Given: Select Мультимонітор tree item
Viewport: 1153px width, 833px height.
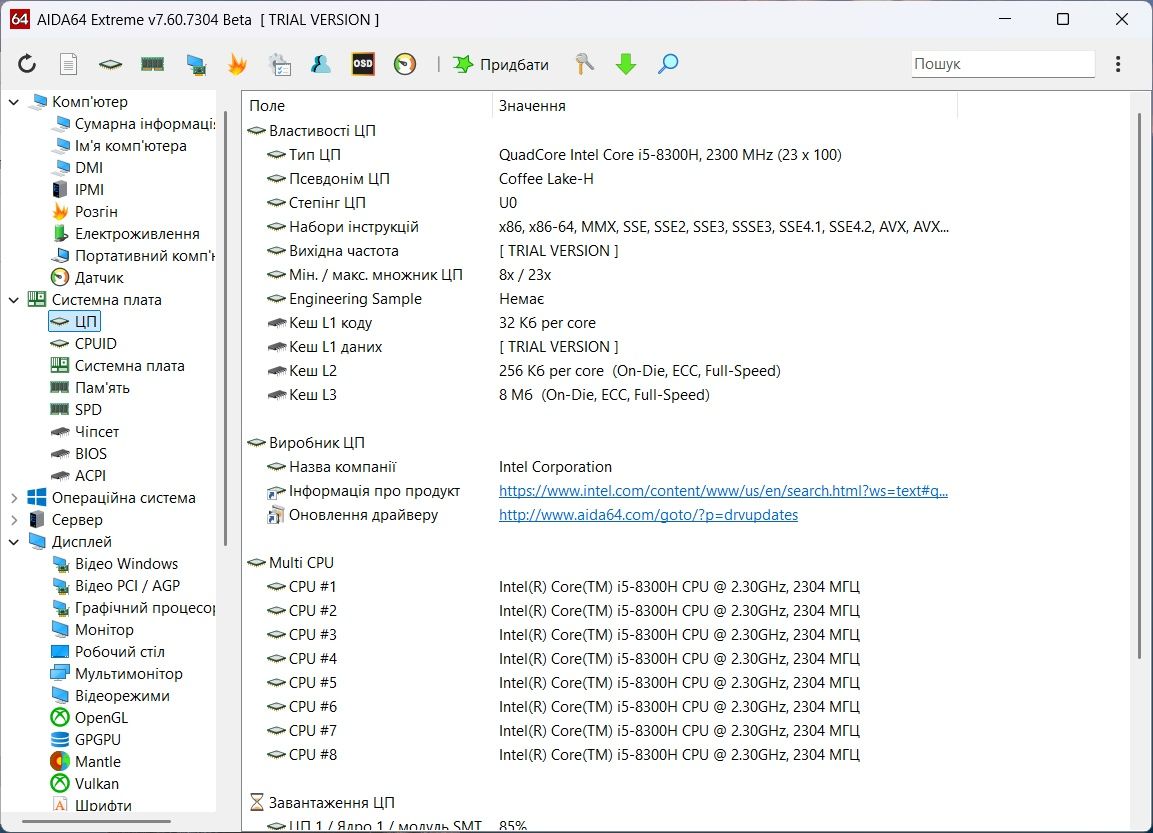Looking at the screenshot, I should 117,674.
